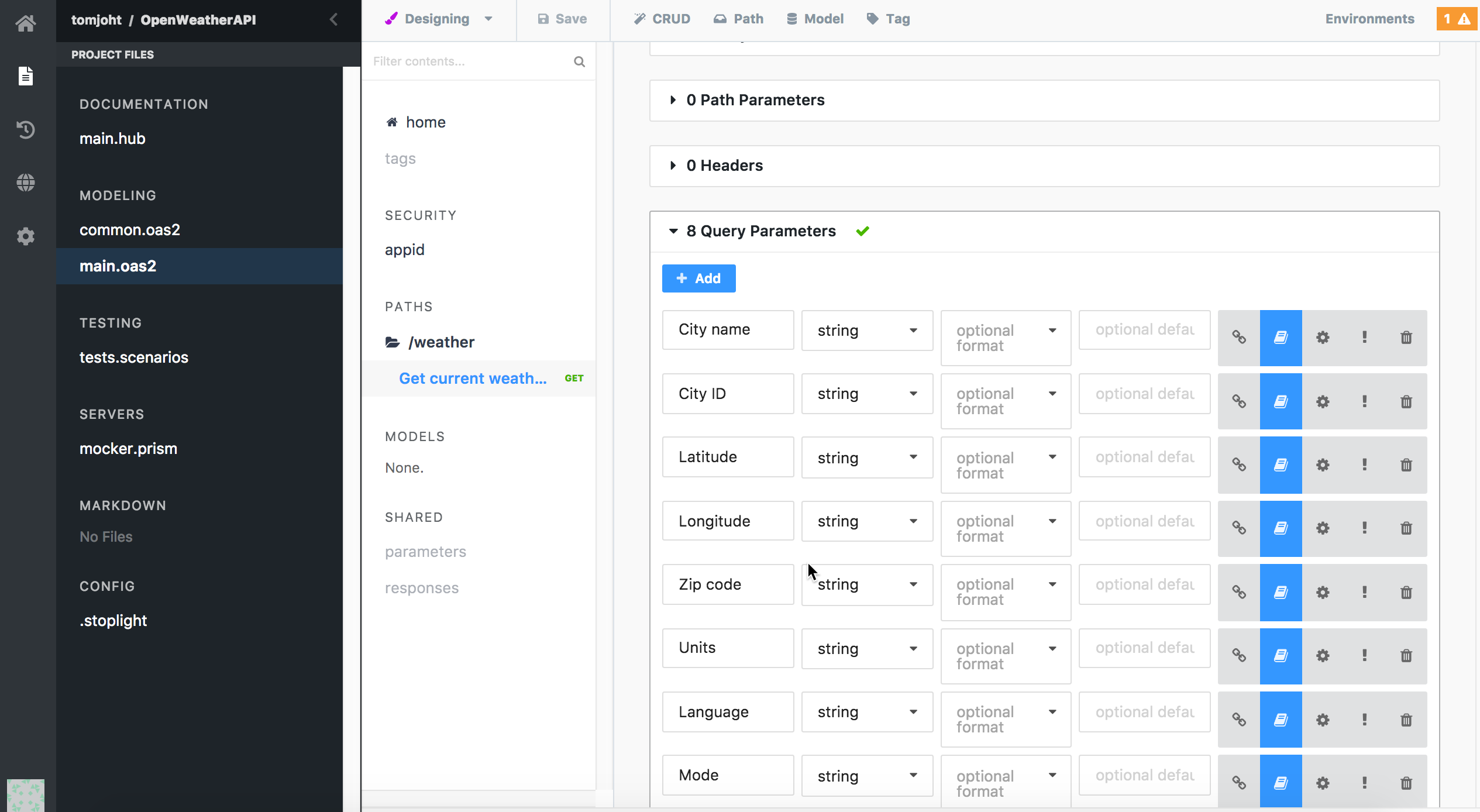Click the main.oas2 file in sidebar
Screen dimensions: 1480x812
[x=117, y=265]
